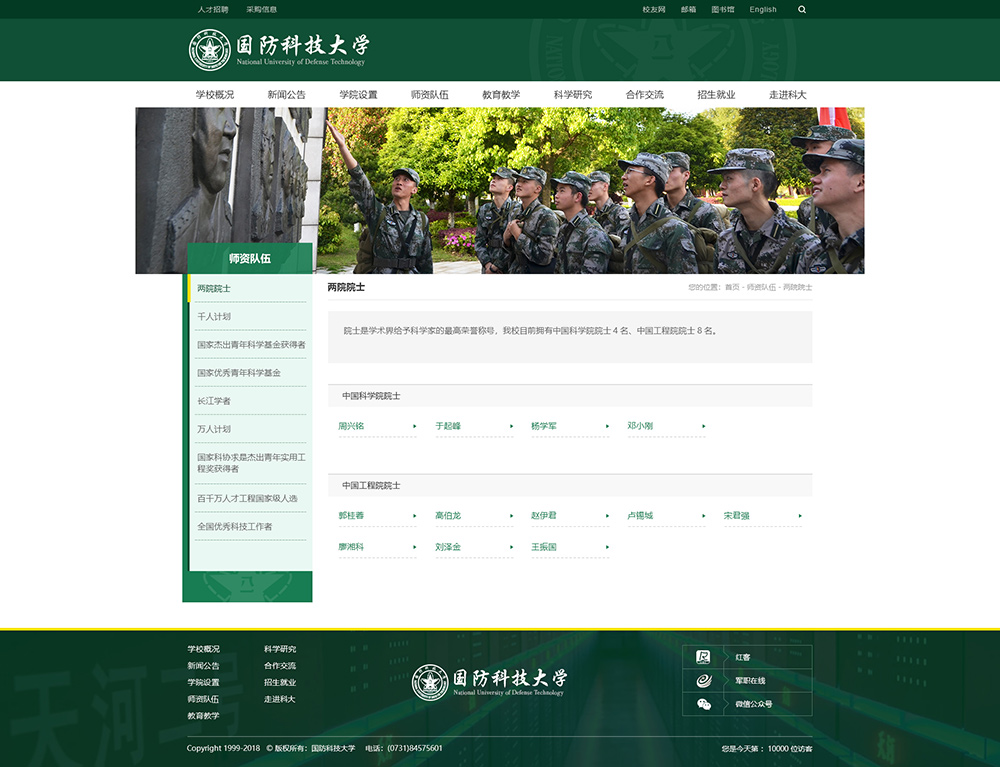Select 千人计划 in the sidebar
1000x767 pixels.
(x=214, y=317)
